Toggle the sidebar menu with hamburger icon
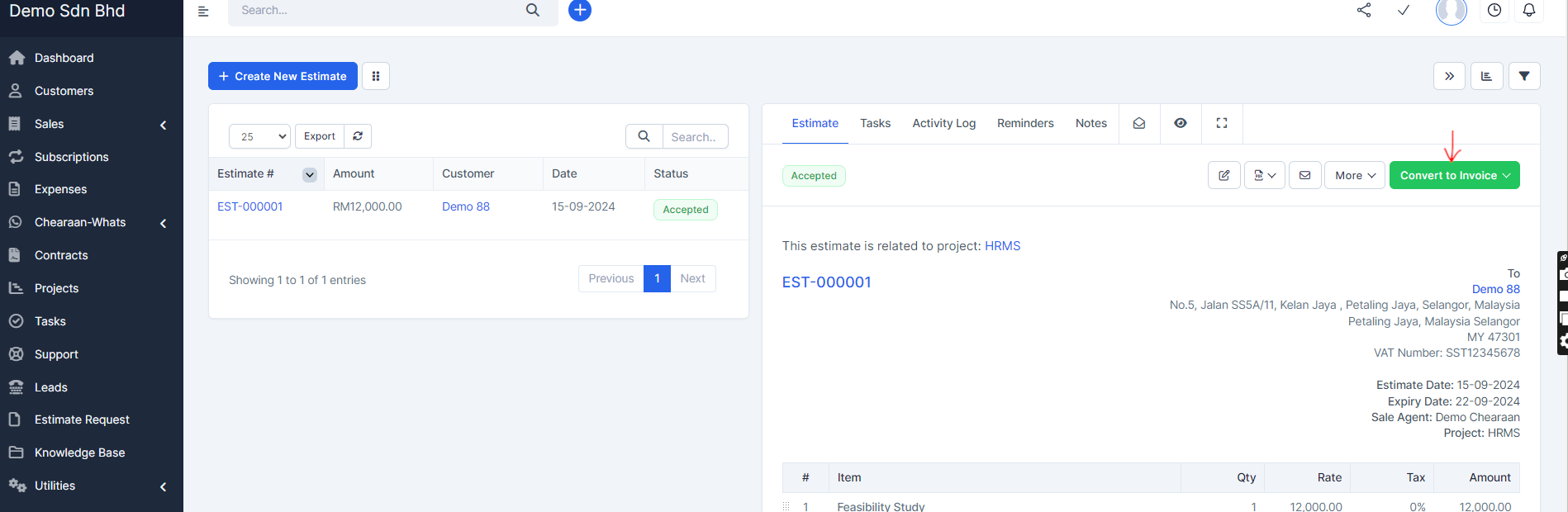The height and width of the screenshot is (512, 1568). 203,11
